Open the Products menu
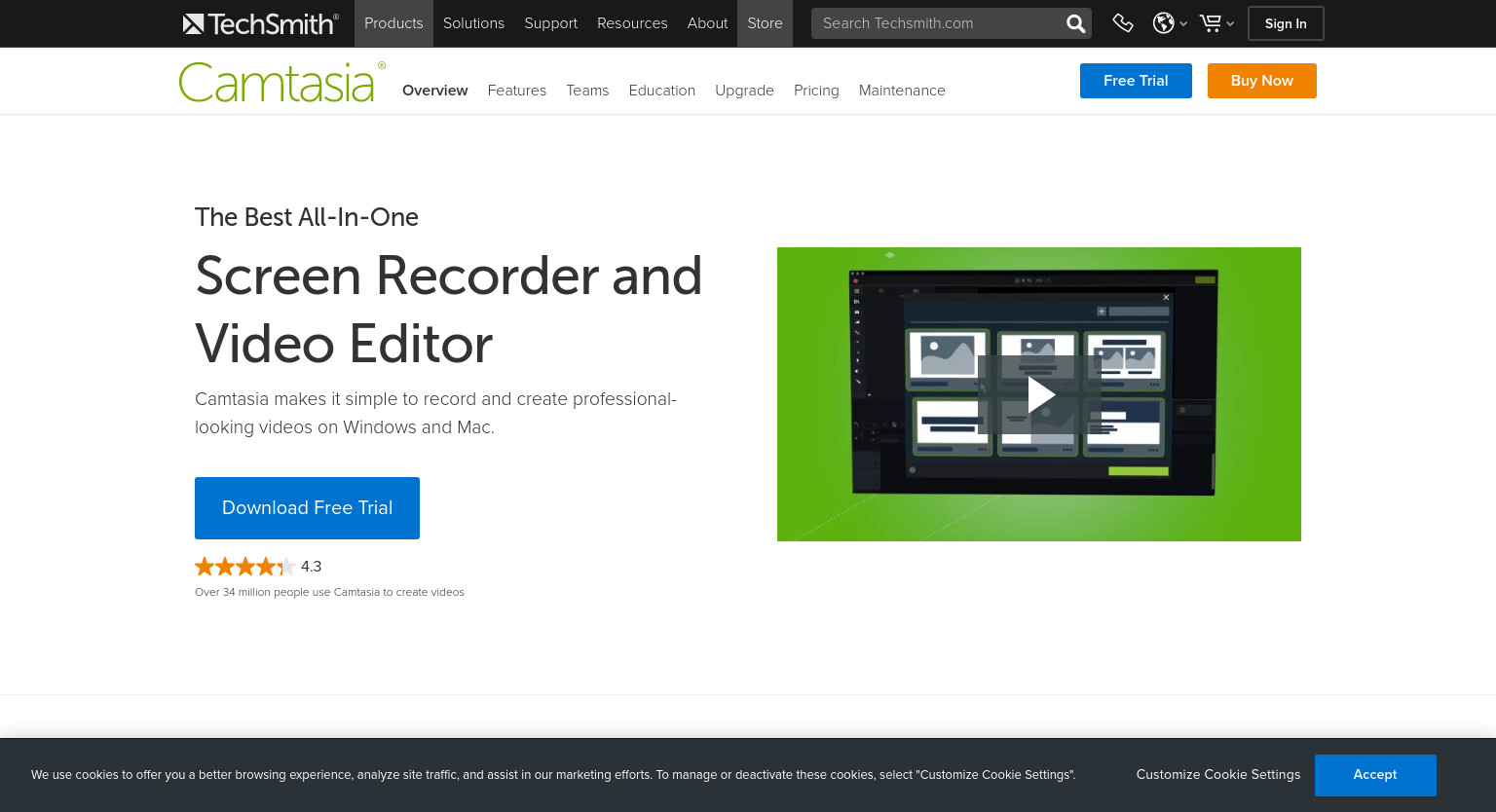1496x812 pixels. (393, 23)
